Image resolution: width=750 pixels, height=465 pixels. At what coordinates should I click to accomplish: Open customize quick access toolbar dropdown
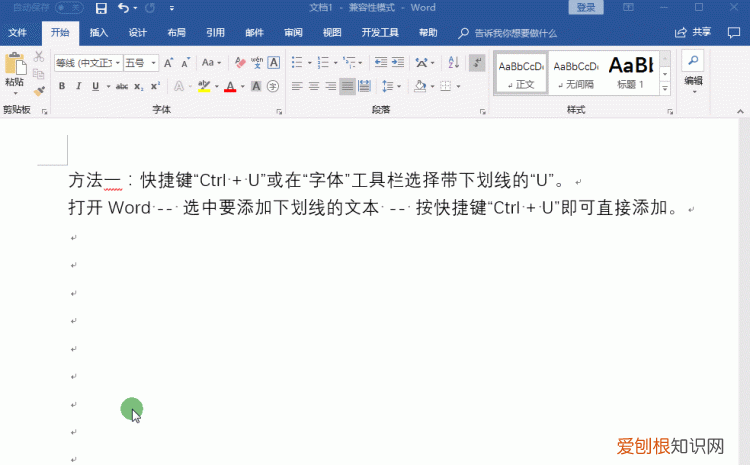(x=172, y=8)
